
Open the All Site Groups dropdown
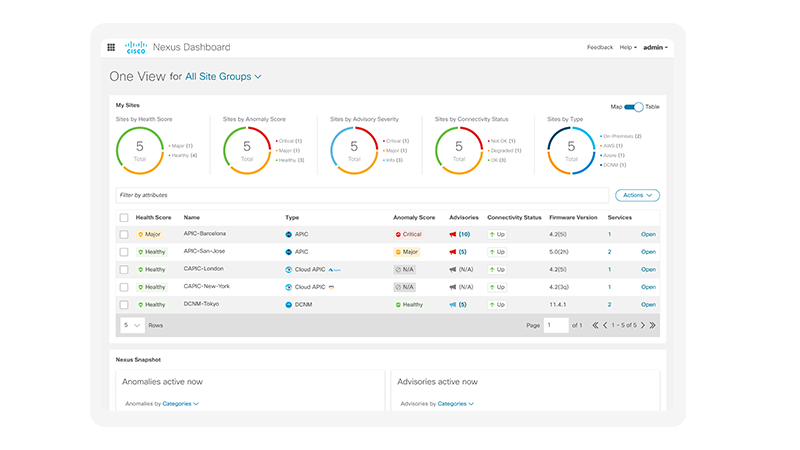coord(223,77)
